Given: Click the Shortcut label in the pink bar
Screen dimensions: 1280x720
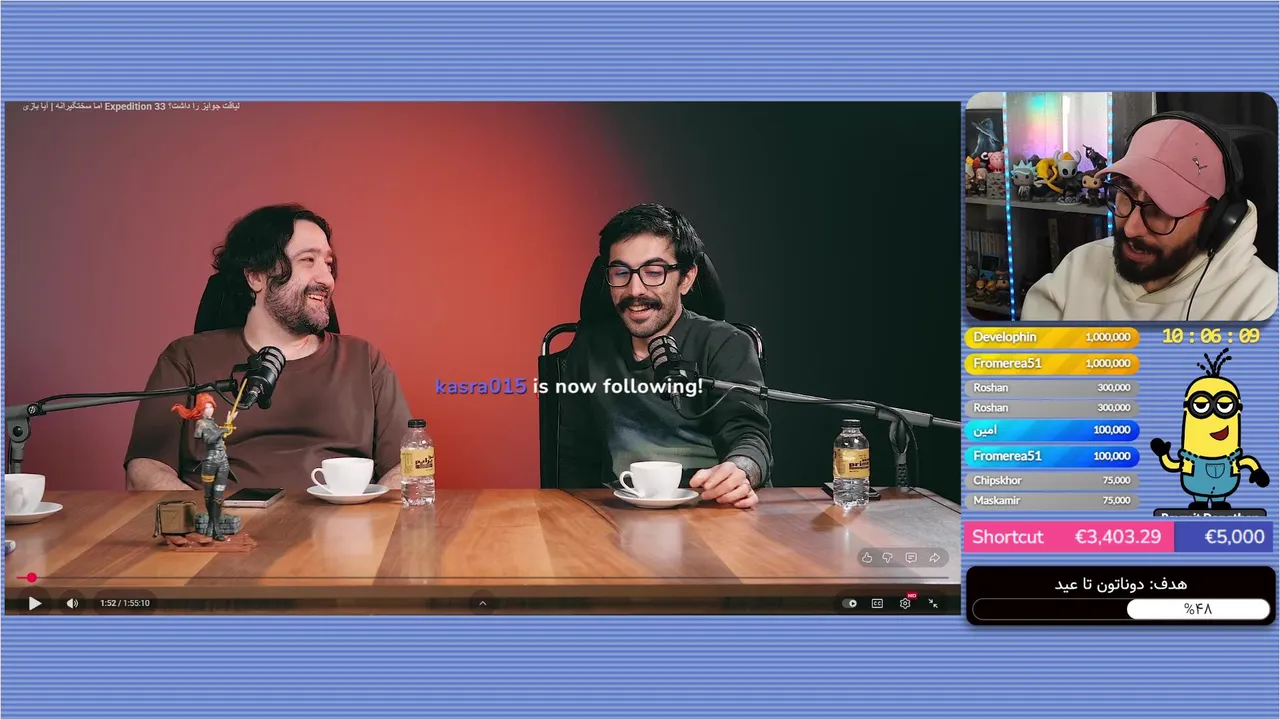Looking at the screenshot, I should pyautogui.click(x=1007, y=537).
